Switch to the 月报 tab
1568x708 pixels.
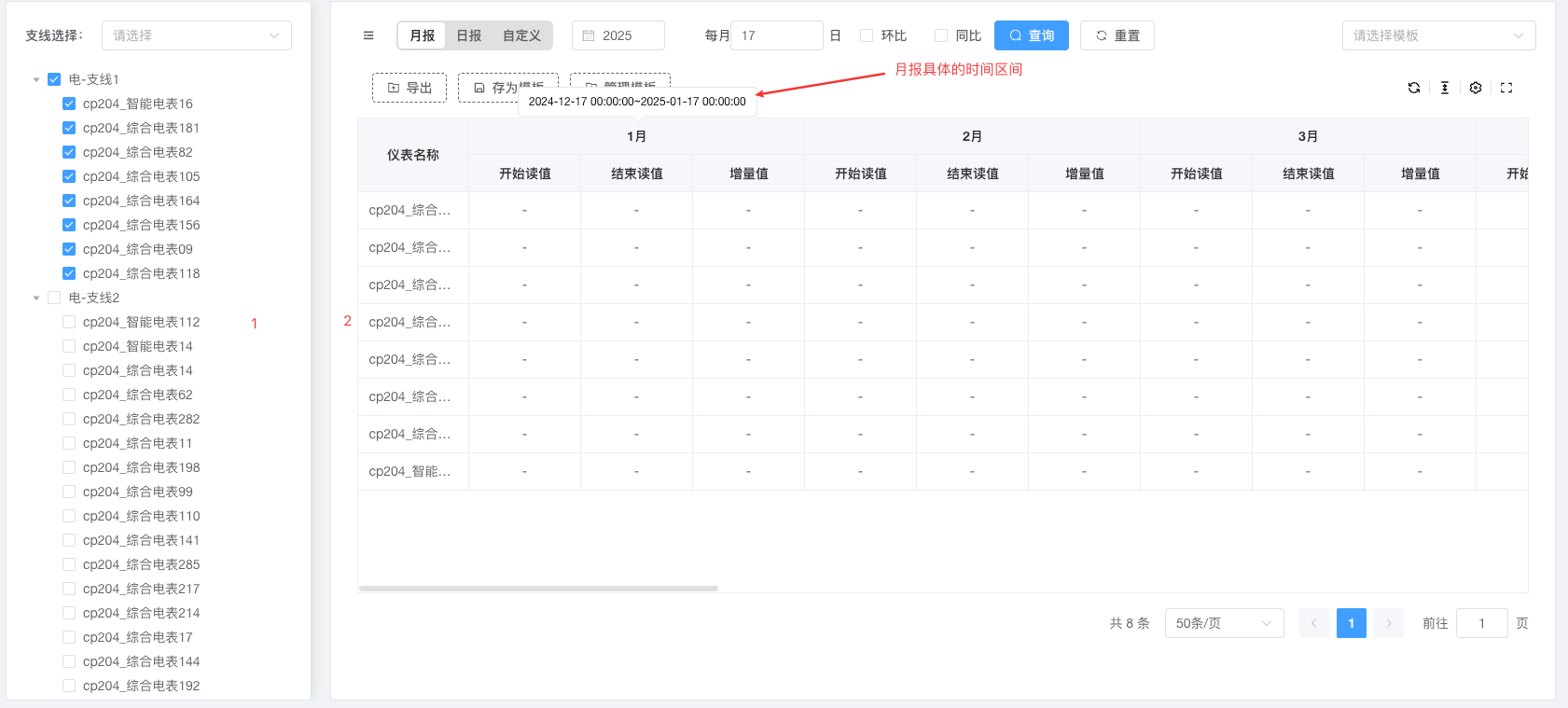[x=423, y=35]
